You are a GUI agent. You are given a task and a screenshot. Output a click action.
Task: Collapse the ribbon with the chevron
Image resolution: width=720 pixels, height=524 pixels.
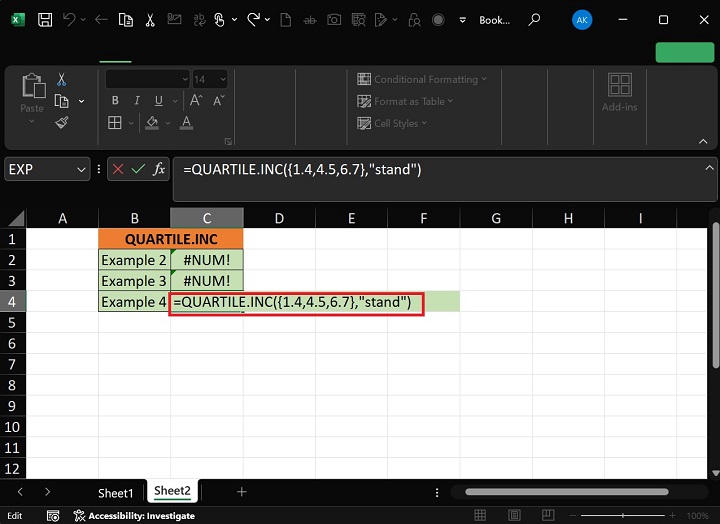click(703, 141)
